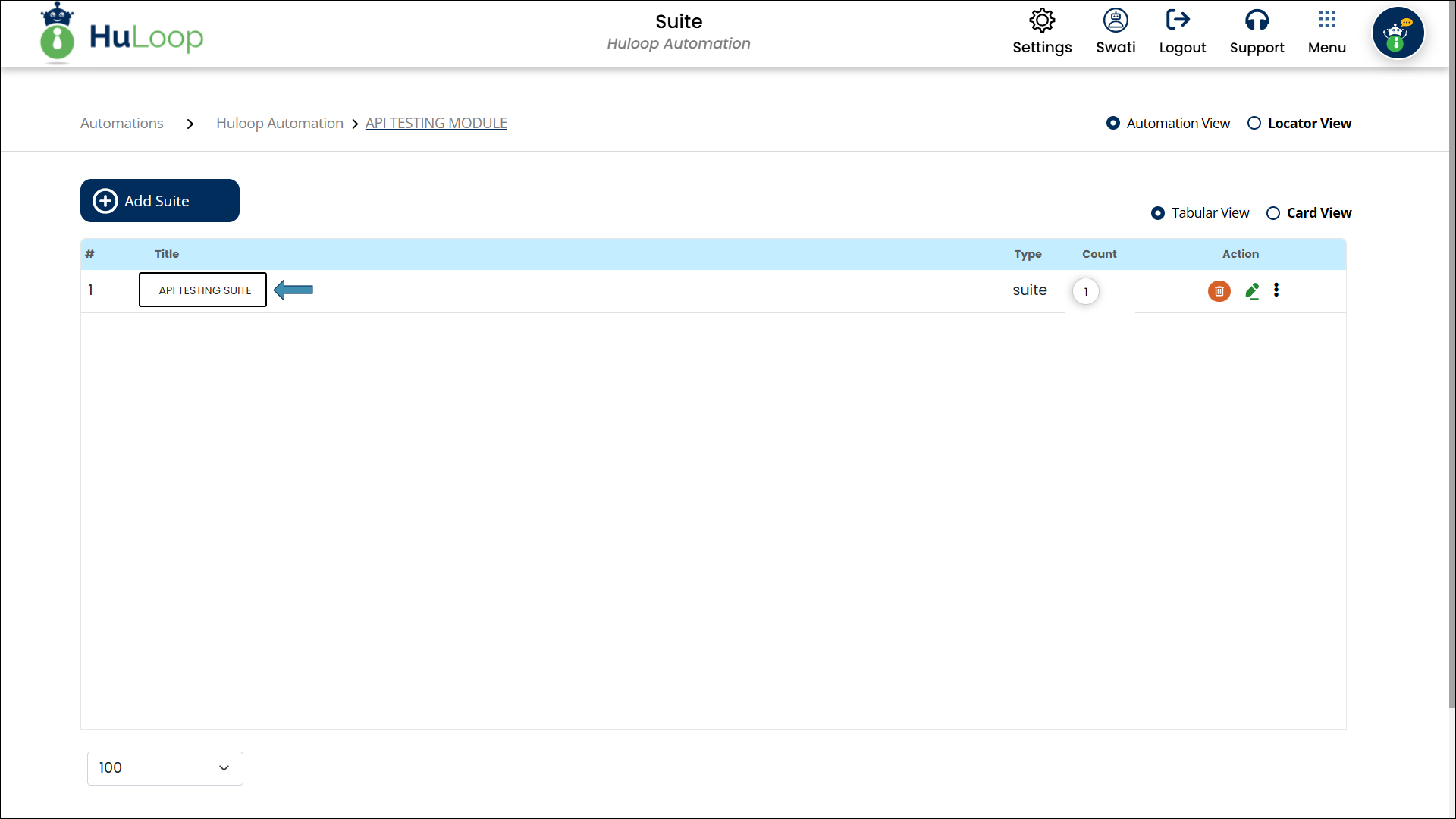Click the # column header
Viewport: 1456px width, 819px height.
pyautogui.click(x=89, y=254)
